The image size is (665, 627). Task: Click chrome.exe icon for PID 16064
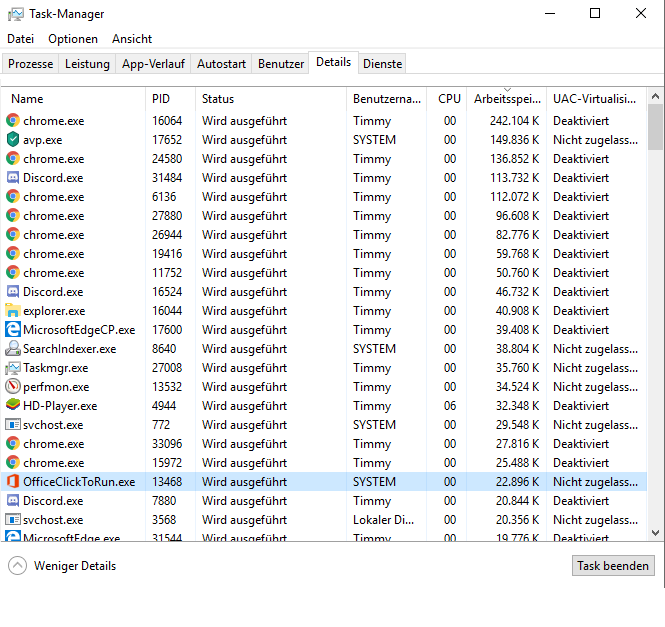click(x=13, y=120)
